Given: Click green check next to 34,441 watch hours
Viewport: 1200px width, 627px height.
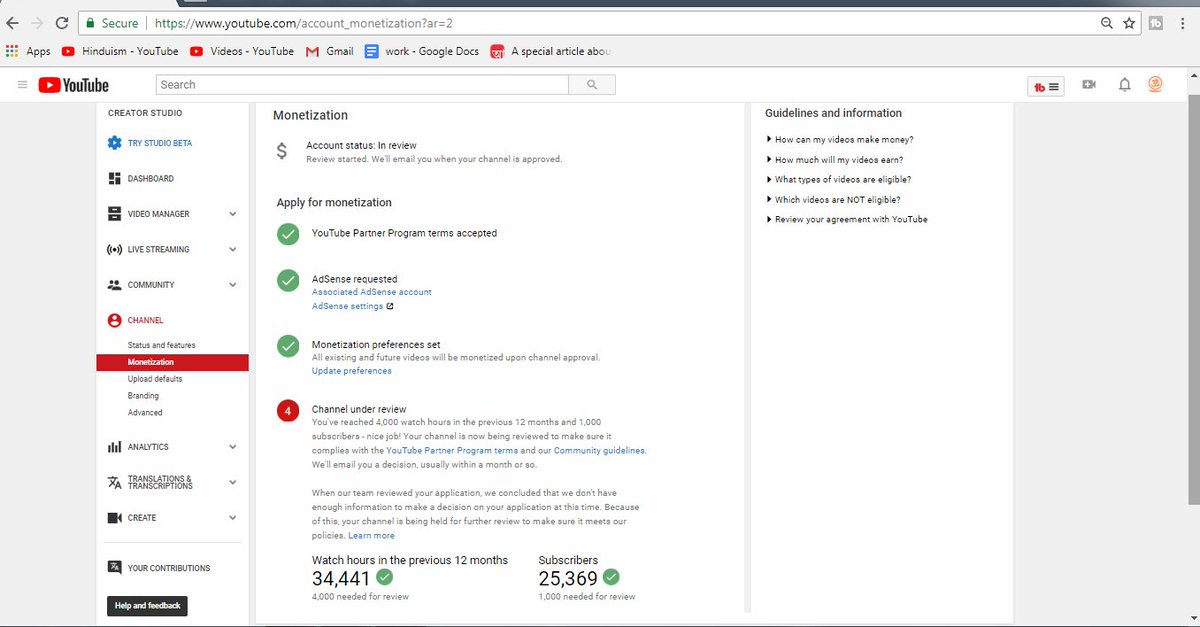Looking at the screenshot, I should coord(384,578).
